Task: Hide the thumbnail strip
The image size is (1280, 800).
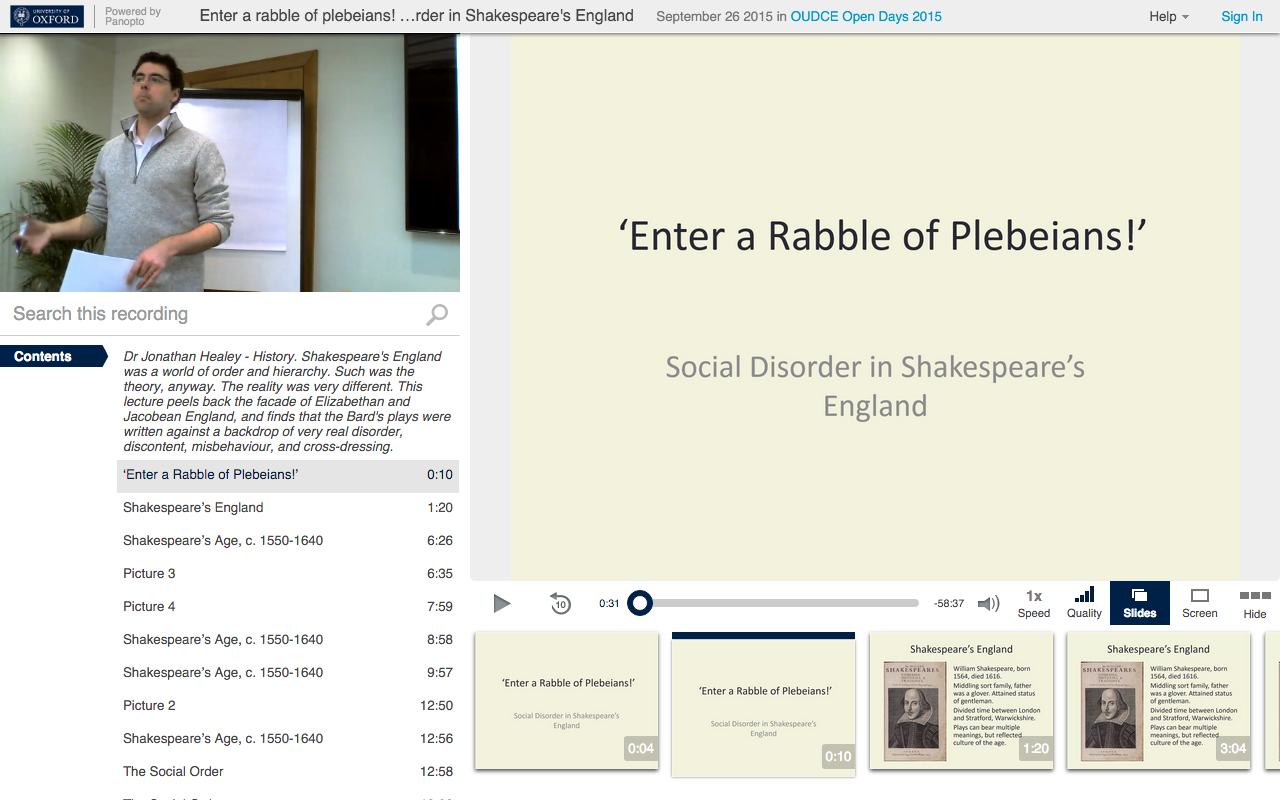Action: 1254,603
